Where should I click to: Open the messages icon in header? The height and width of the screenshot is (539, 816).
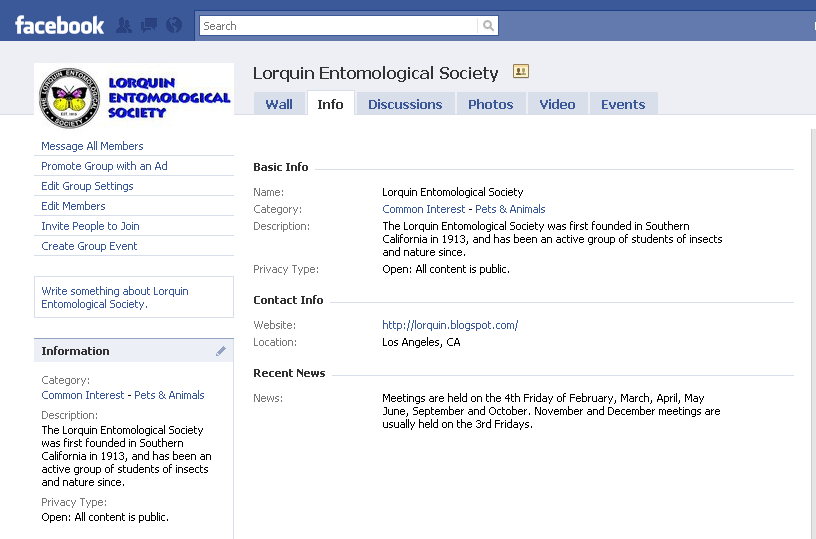click(x=149, y=25)
